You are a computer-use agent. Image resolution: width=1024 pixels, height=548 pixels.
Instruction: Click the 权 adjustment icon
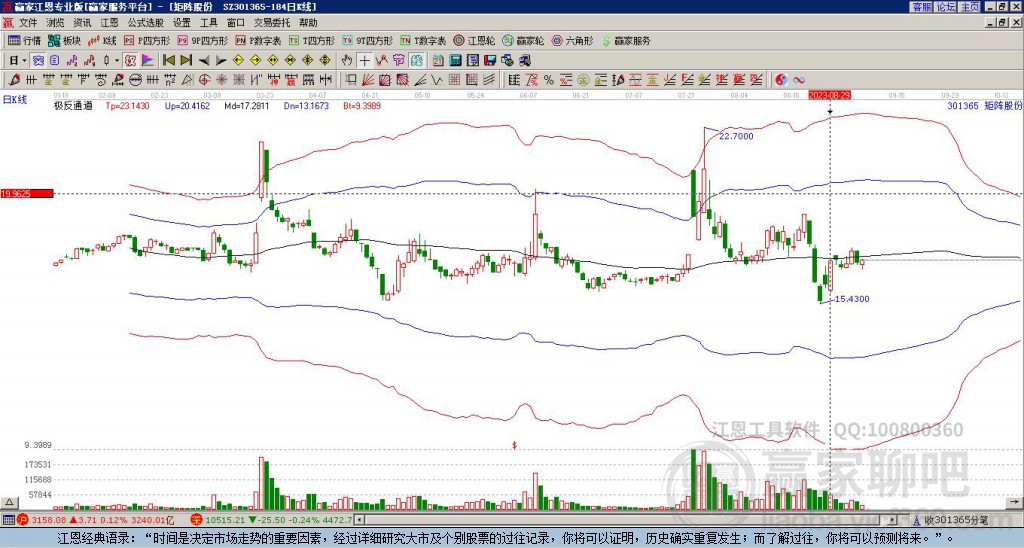point(130,61)
